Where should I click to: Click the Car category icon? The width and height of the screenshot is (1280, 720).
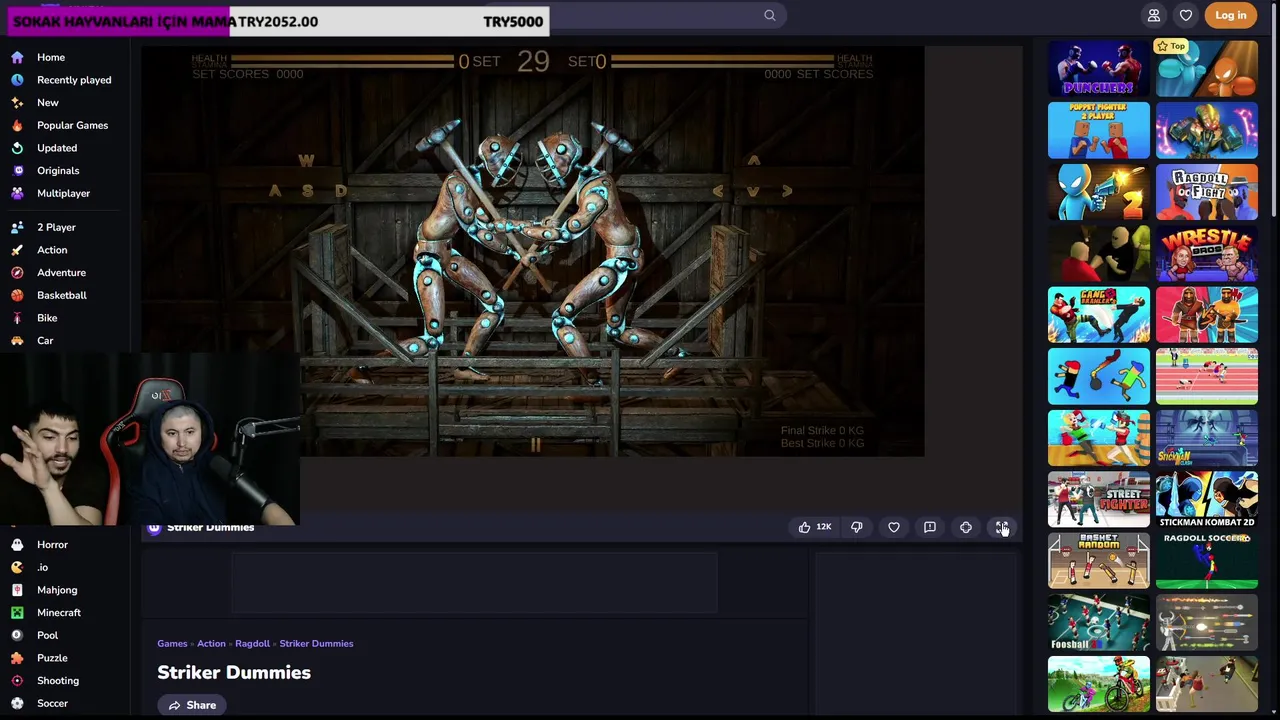click(17, 340)
